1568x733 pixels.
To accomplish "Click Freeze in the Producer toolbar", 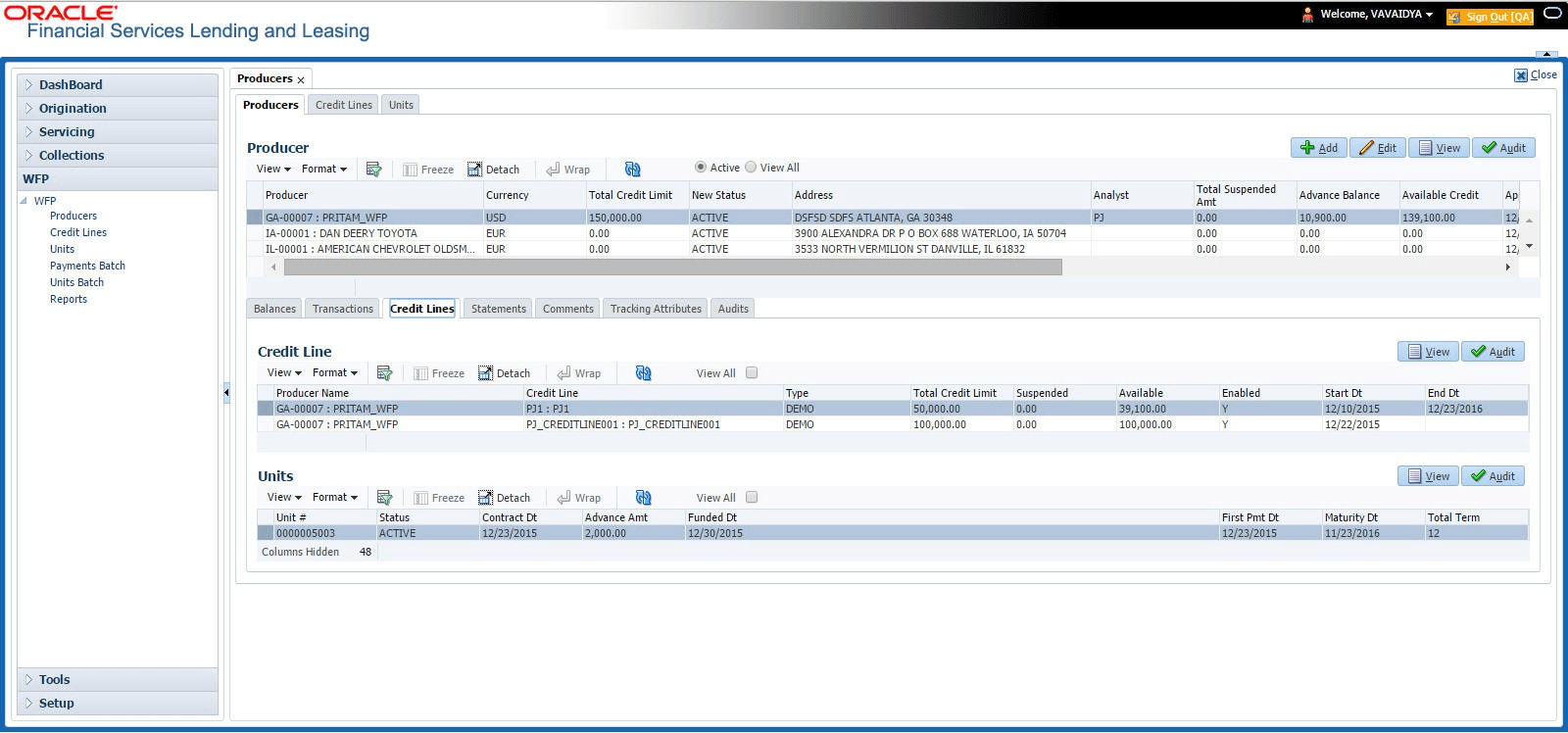I will 428,170.
